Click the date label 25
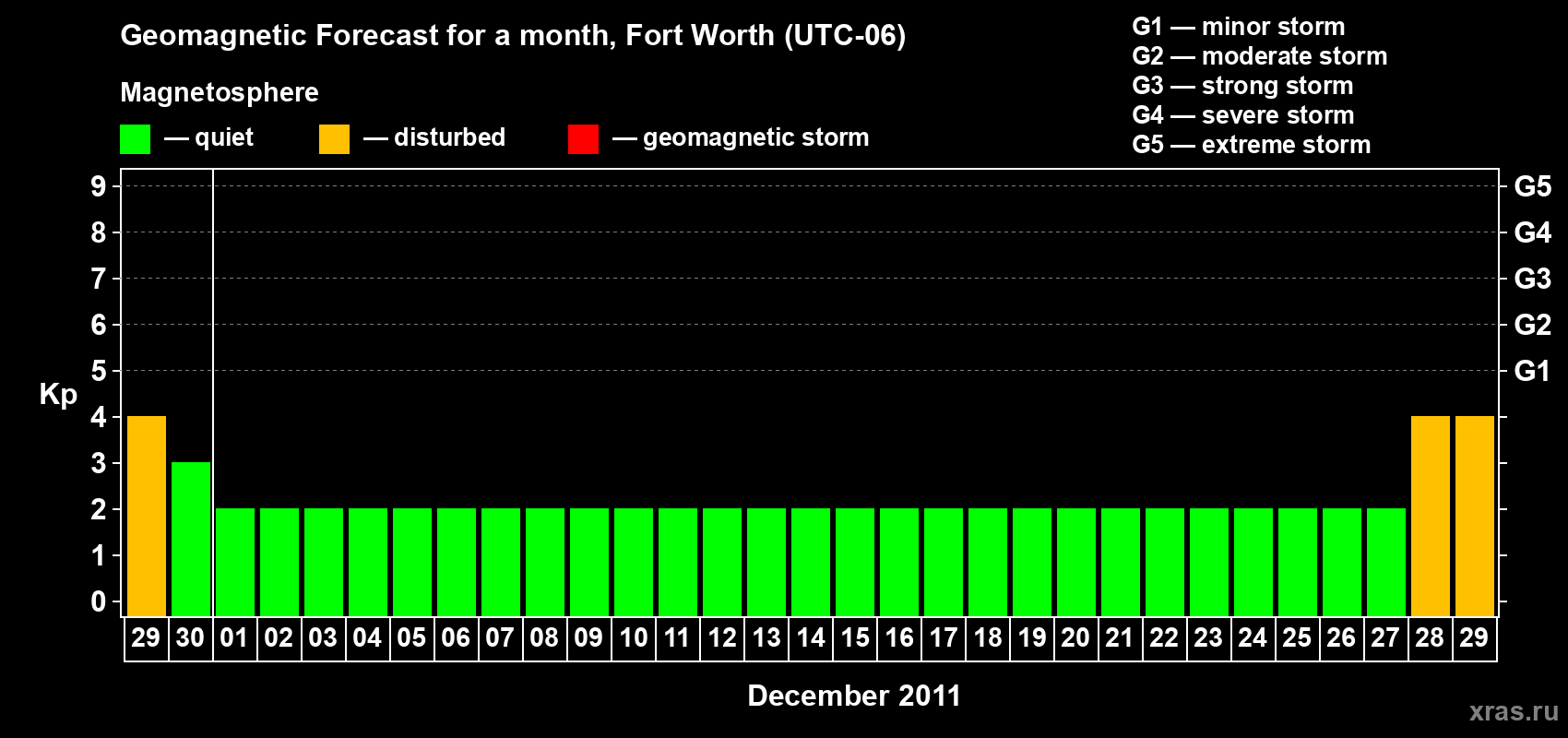Viewport: 1568px width, 738px height. [x=1297, y=637]
